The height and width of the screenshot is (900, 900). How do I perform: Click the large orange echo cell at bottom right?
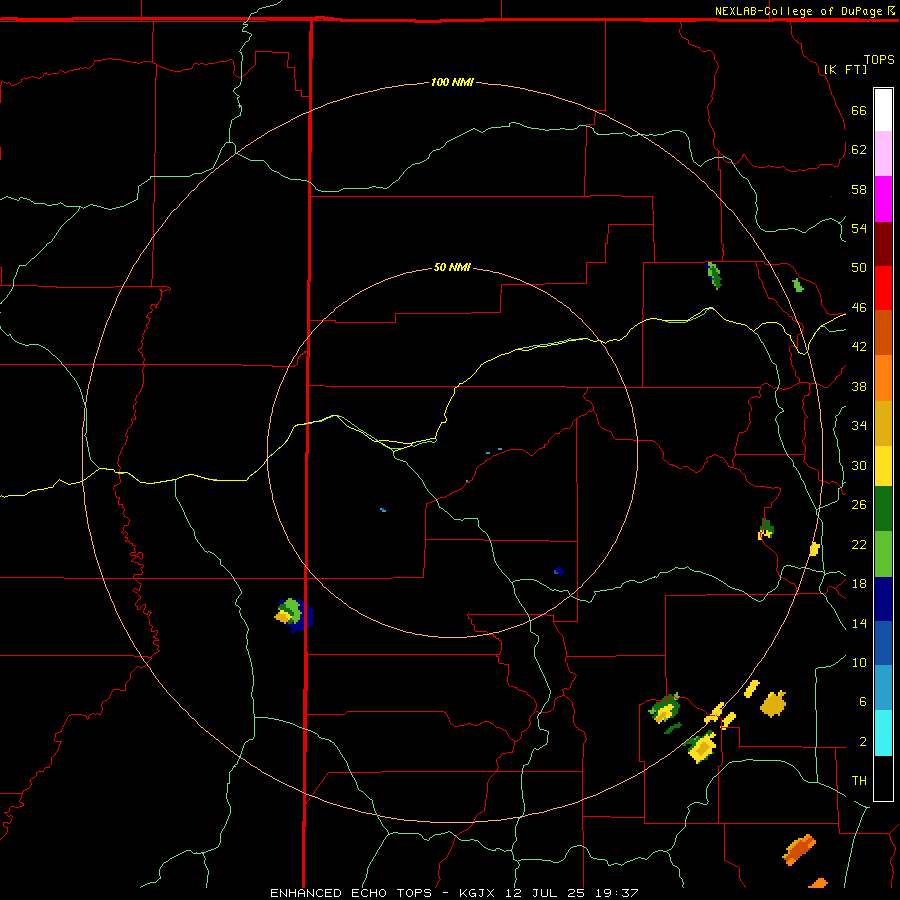(x=799, y=849)
